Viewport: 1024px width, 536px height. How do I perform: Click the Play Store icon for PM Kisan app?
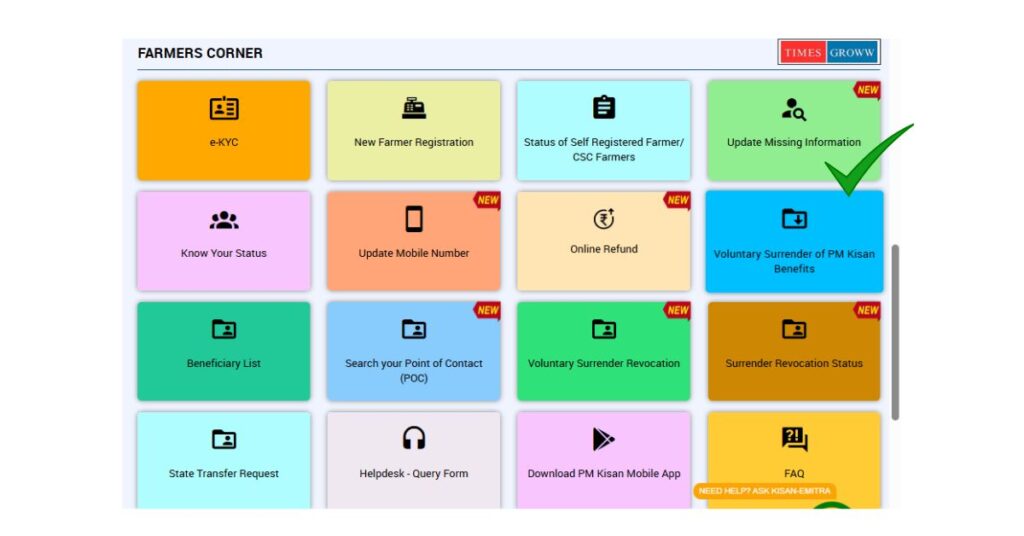coord(604,438)
